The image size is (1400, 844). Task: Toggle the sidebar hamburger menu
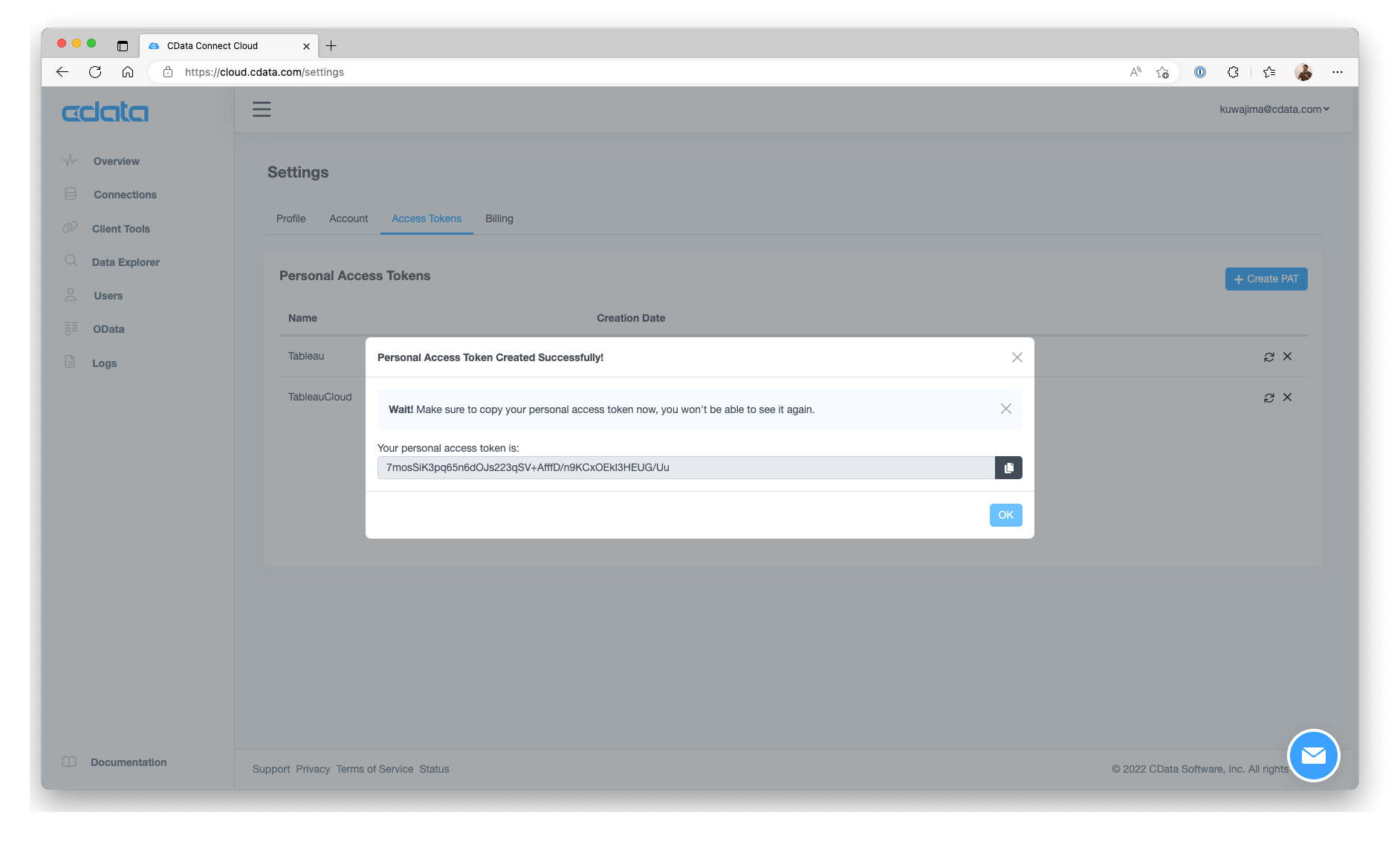click(262, 110)
